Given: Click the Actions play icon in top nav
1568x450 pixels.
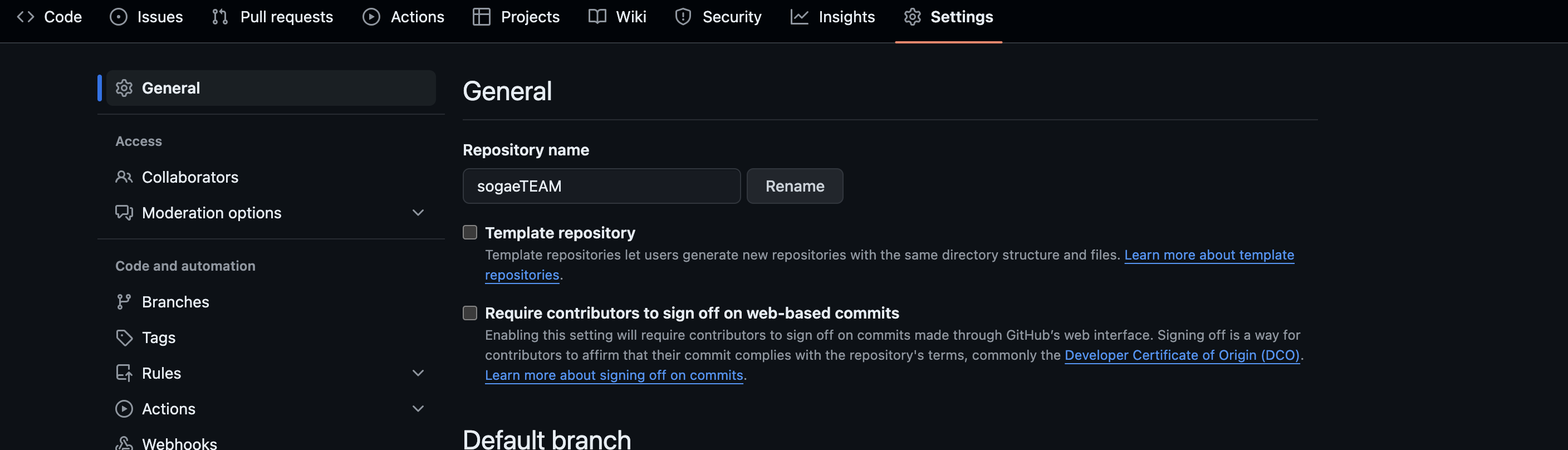Looking at the screenshot, I should [x=371, y=17].
